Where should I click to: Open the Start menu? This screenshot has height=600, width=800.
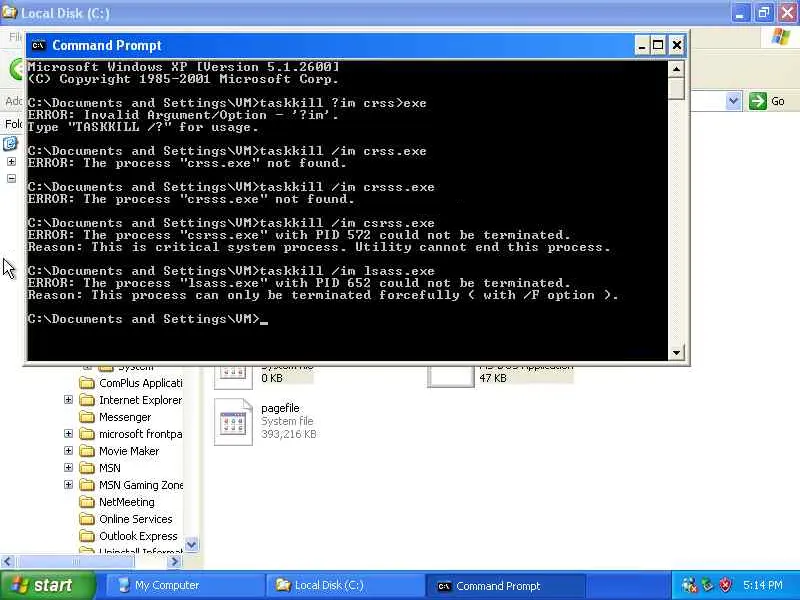[47, 585]
